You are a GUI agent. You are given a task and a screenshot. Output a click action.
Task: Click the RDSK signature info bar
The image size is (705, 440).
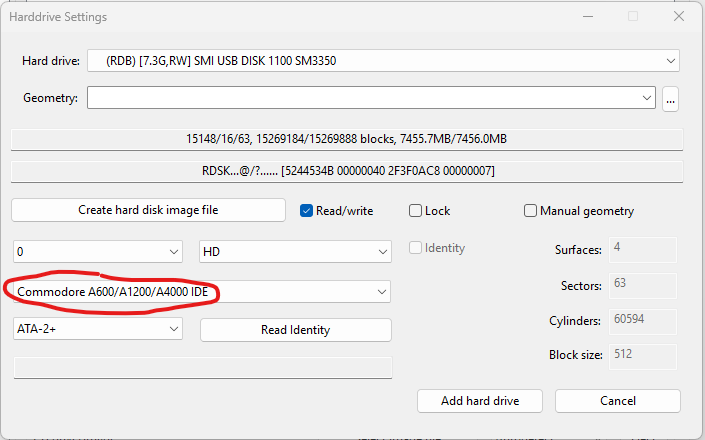(x=346, y=171)
